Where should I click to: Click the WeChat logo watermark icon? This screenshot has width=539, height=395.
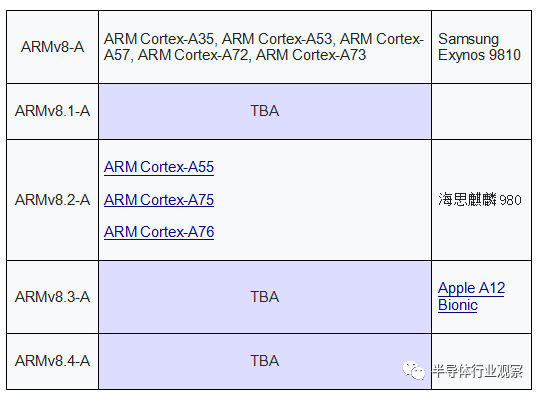click(414, 370)
